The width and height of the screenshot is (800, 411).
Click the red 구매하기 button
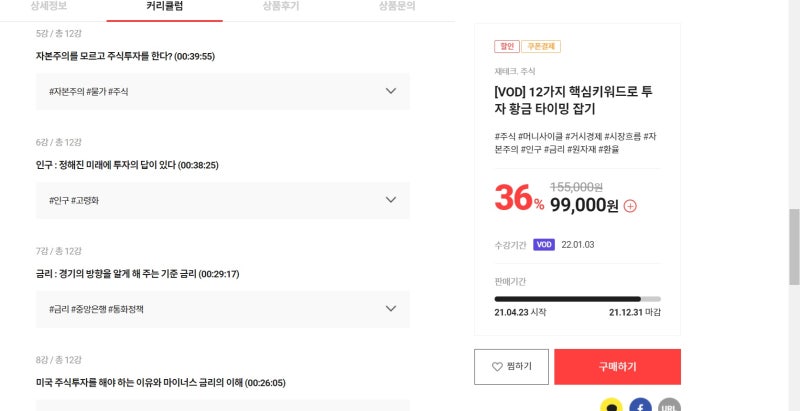617,367
